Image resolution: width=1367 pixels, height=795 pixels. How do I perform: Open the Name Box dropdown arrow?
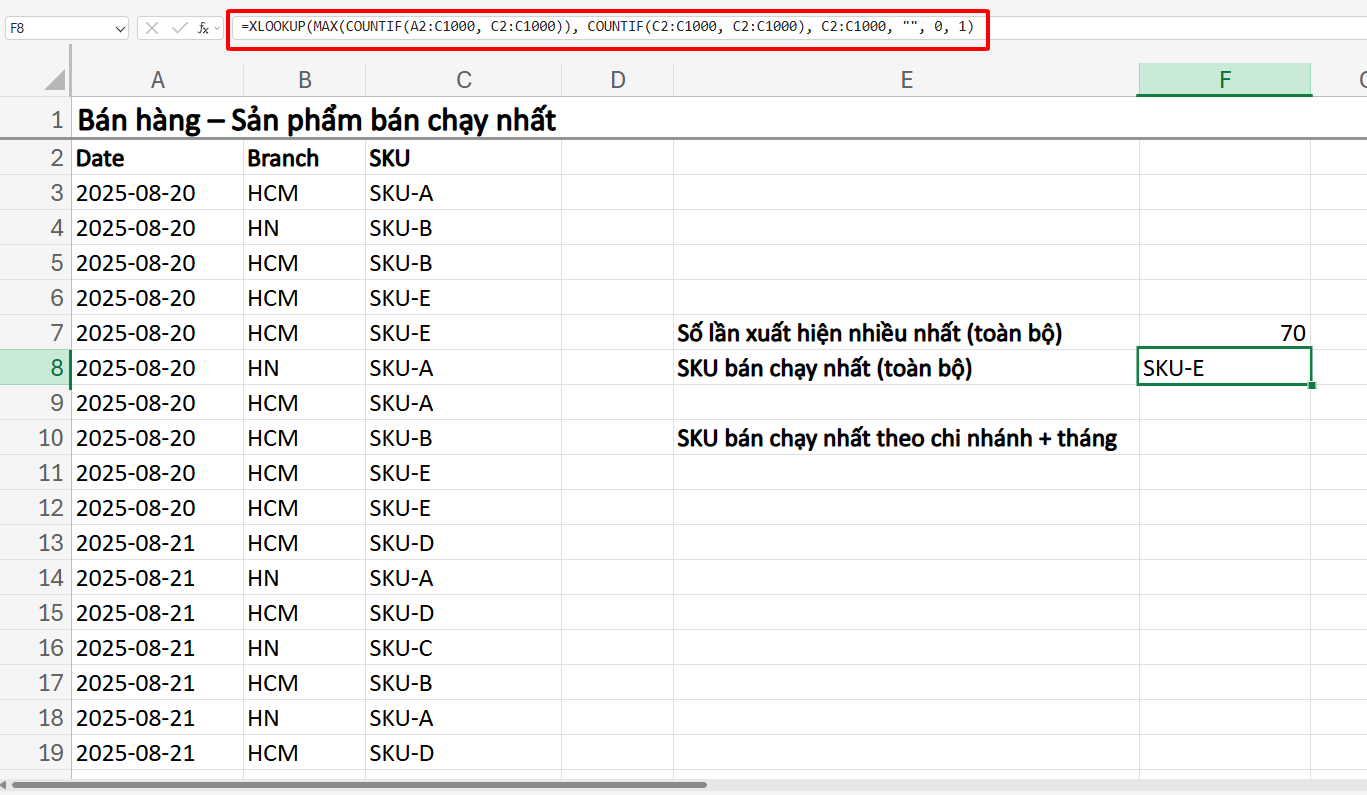118,28
